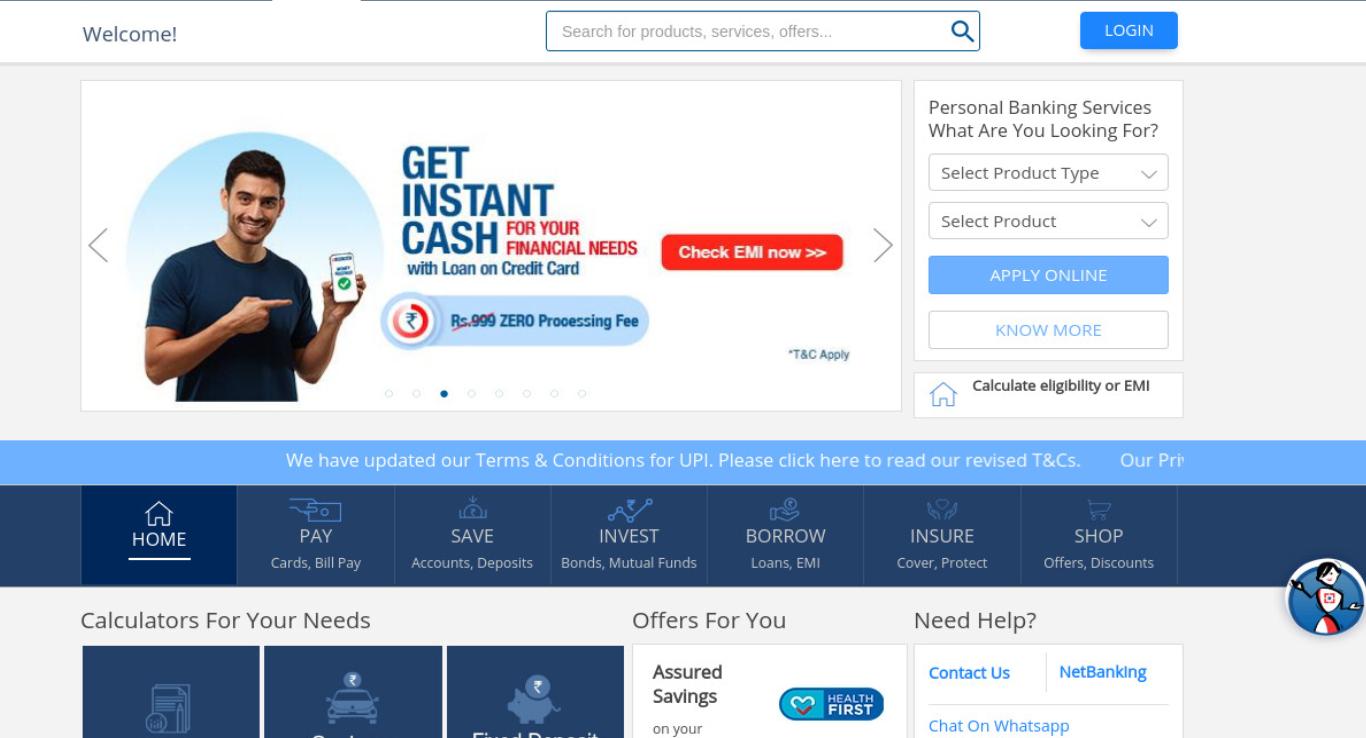Click the Check EMI now button
This screenshot has width=1366, height=738.
tap(752, 253)
